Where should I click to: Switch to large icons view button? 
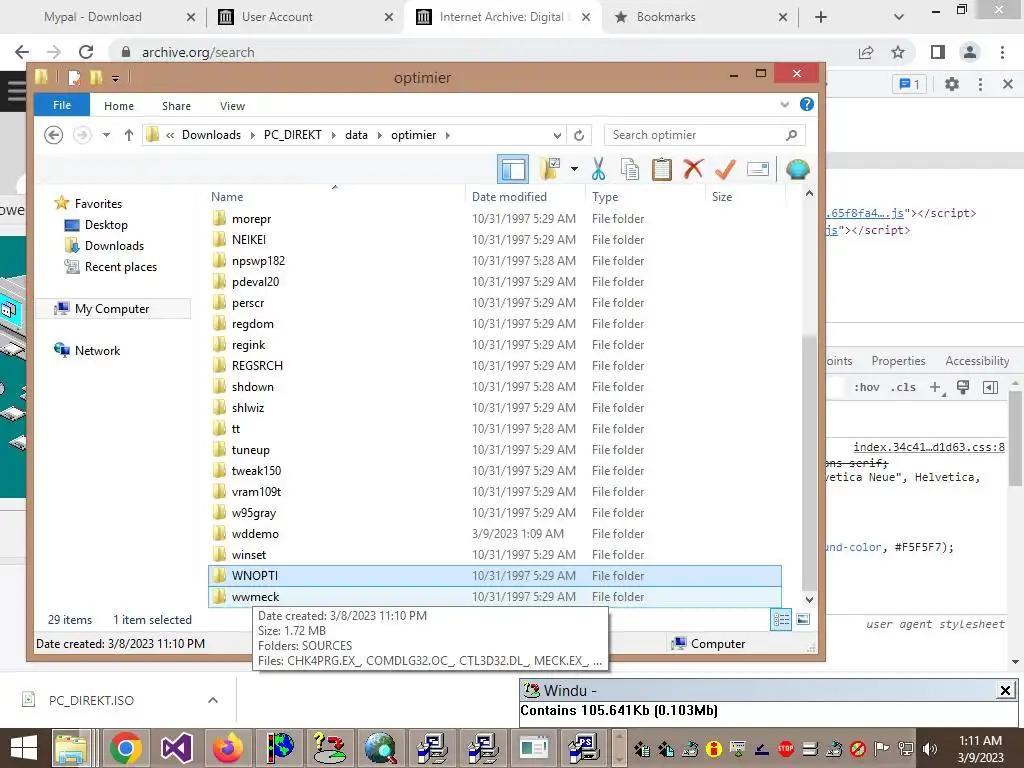(803, 619)
